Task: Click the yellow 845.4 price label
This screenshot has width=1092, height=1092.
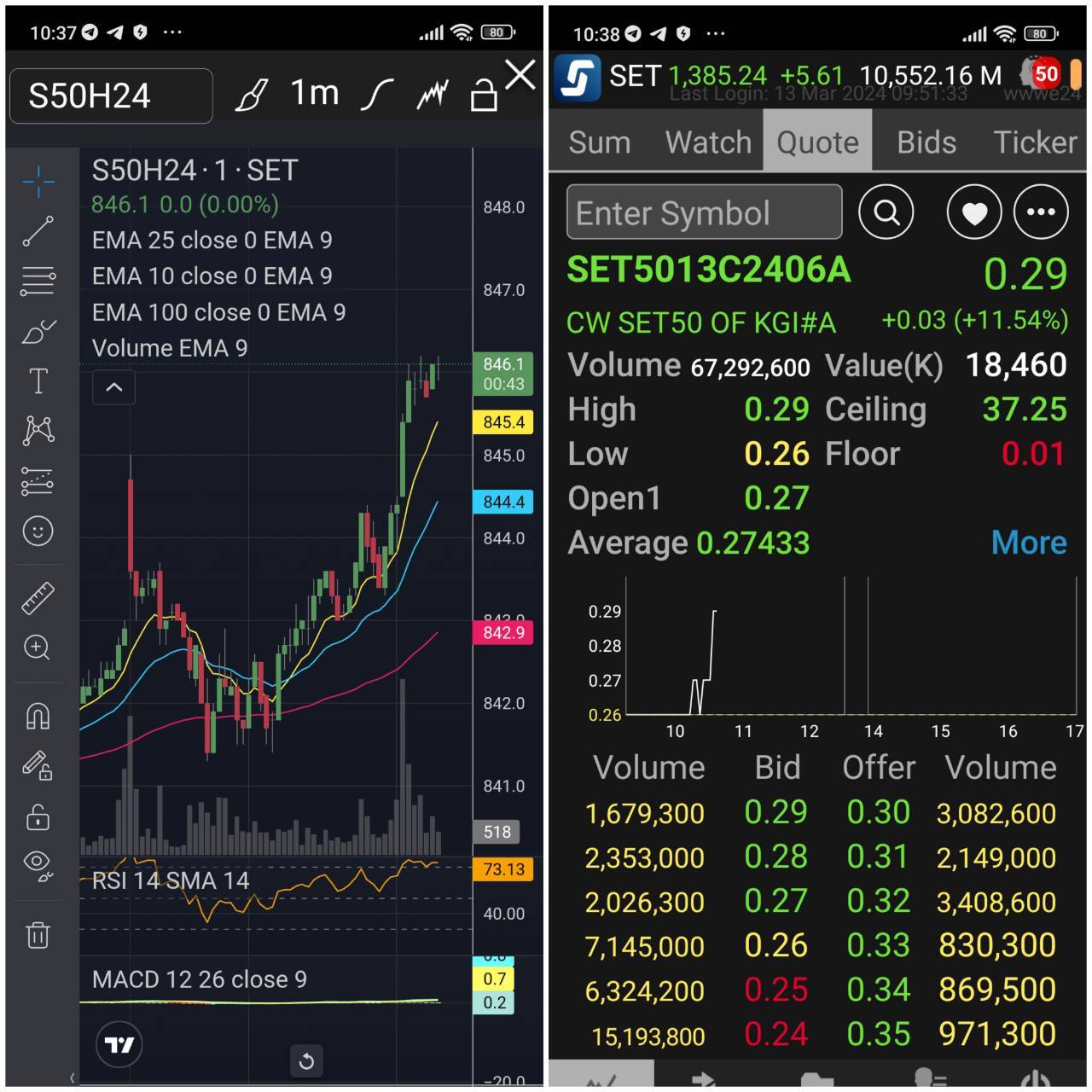Action: pyautogui.click(x=503, y=422)
